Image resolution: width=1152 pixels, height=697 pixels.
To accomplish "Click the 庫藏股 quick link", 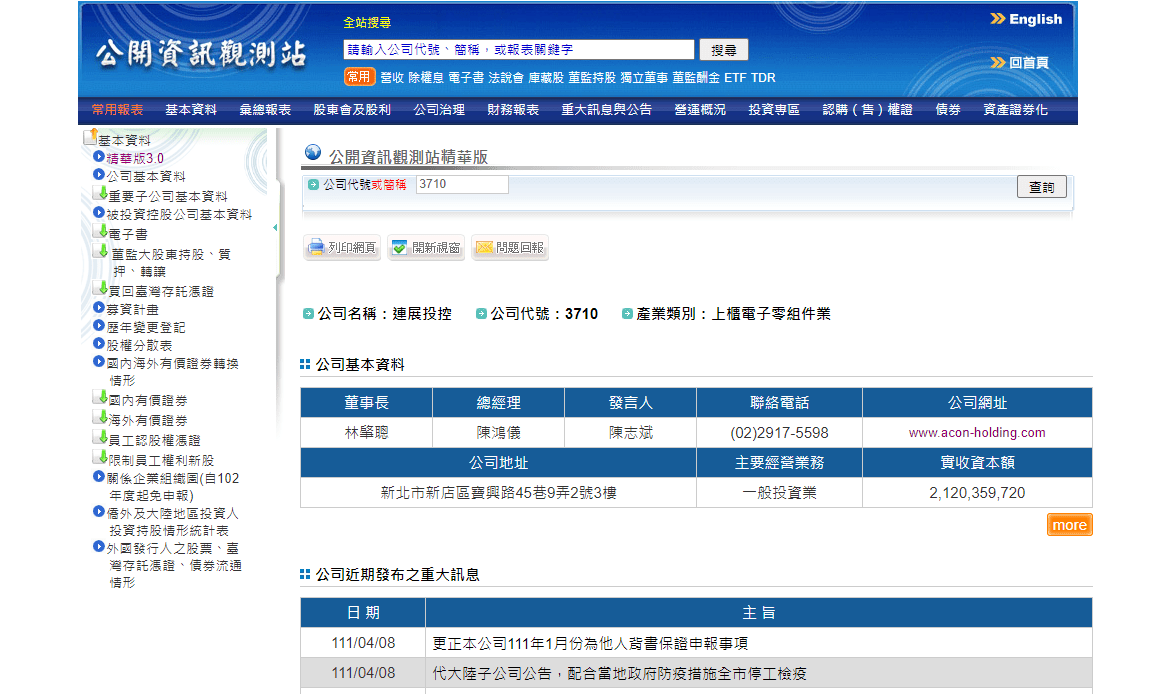I will click(x=546, y=78).
